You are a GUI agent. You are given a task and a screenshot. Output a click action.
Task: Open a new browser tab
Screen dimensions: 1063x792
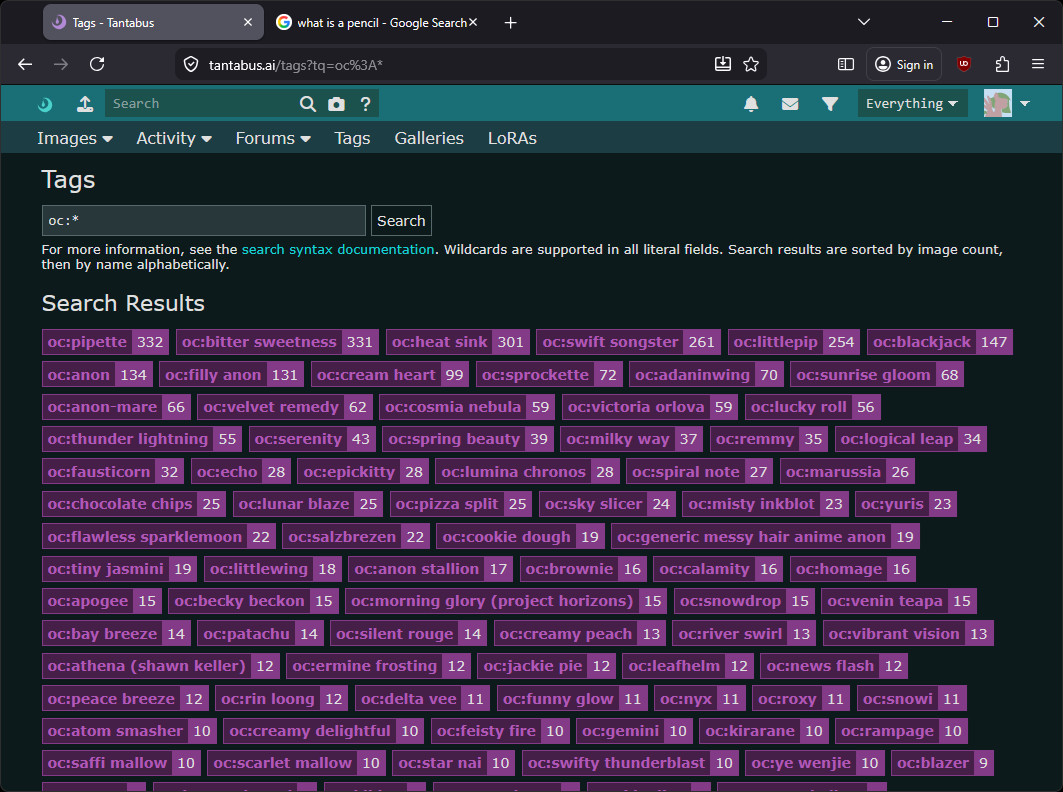510,23
